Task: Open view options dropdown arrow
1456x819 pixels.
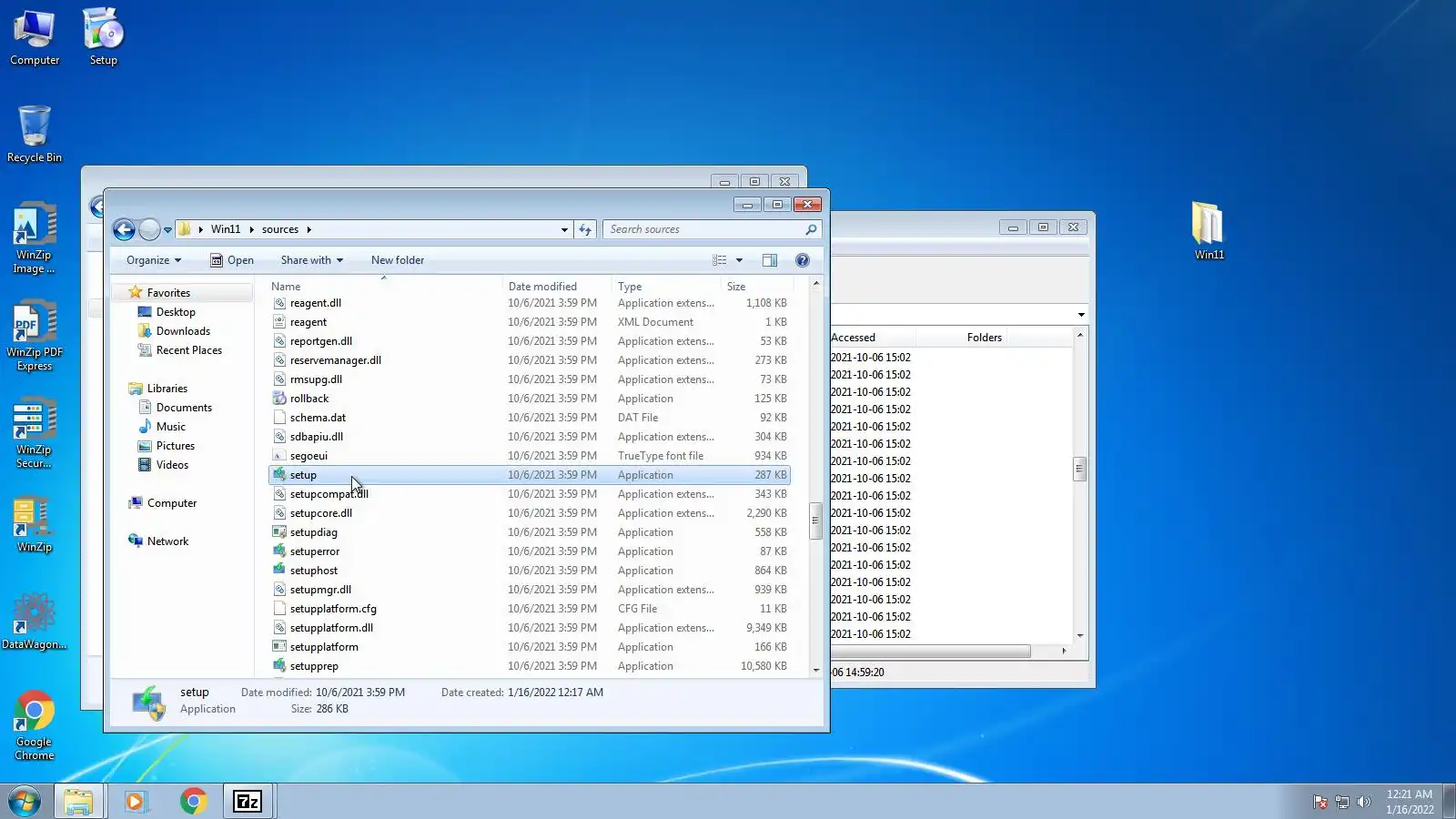Action: [x=739, y=260]
